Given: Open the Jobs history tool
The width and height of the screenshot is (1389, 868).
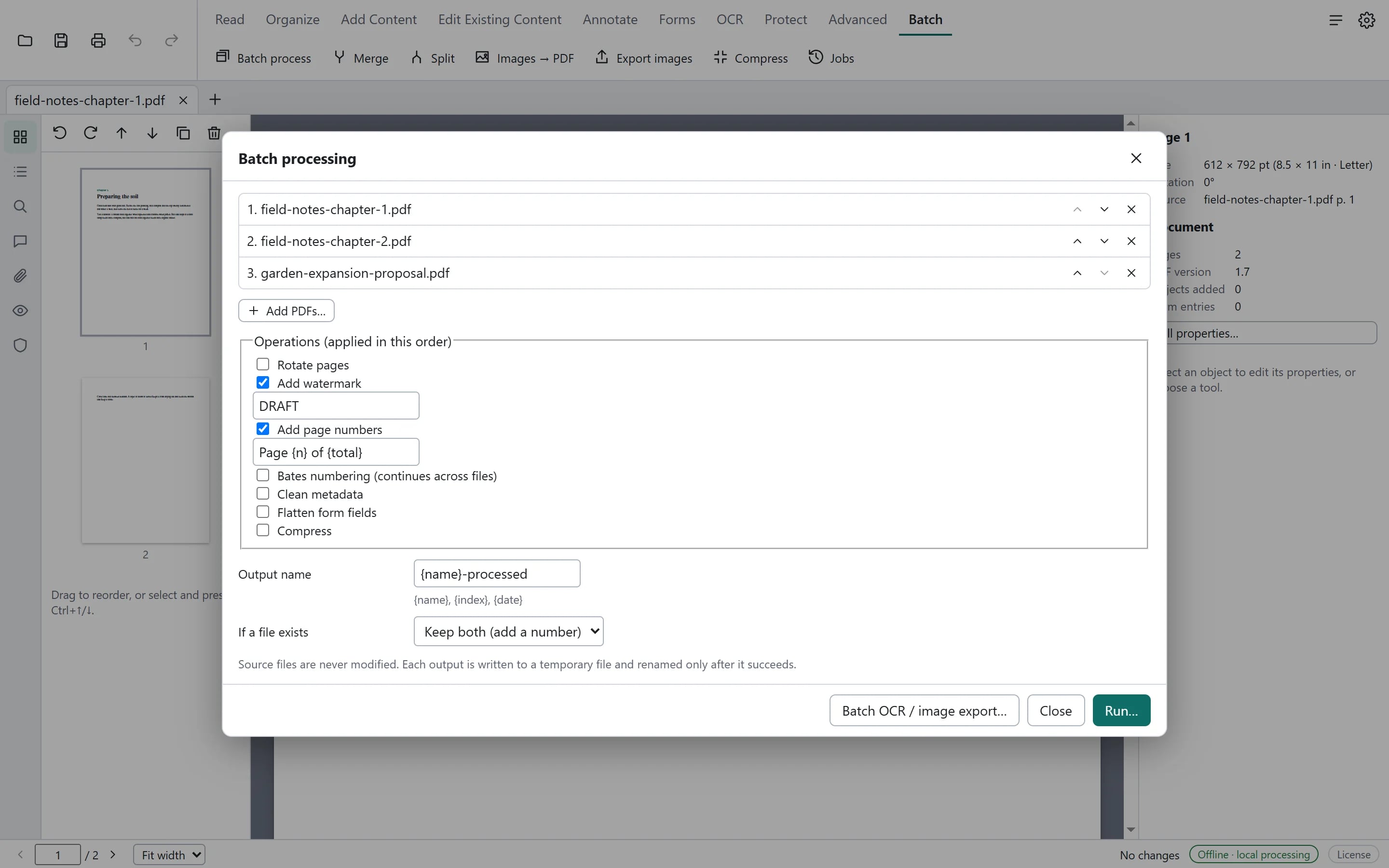Looking at the screenshot, I should click(x=831, y=58).
